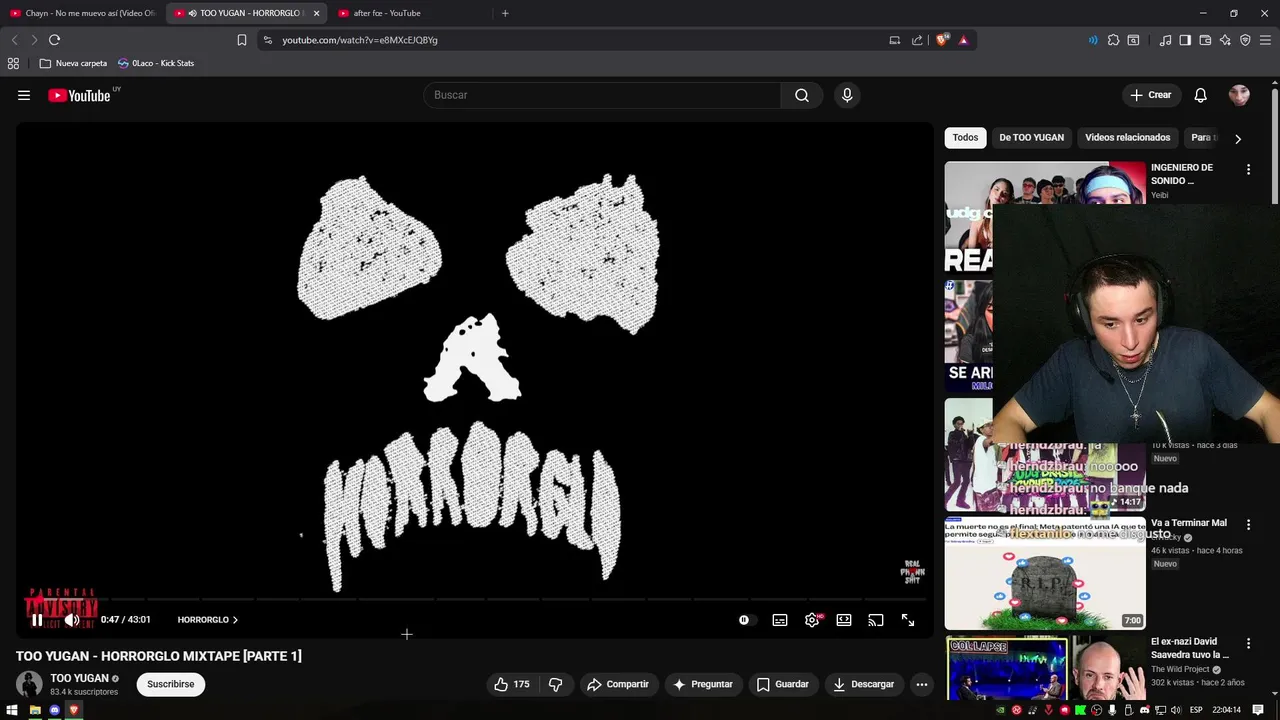
Task: Open the YouTube guide hamburger menu
Action: pos(24,95)
